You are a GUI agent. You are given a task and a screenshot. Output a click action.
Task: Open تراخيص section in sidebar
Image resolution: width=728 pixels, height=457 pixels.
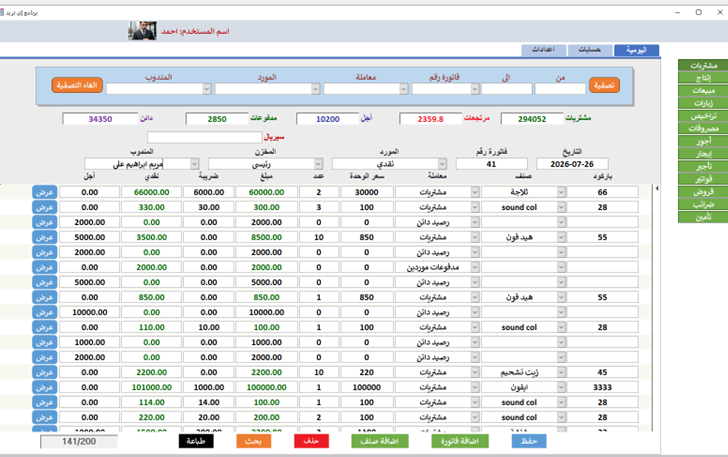(x=703, y=116)
